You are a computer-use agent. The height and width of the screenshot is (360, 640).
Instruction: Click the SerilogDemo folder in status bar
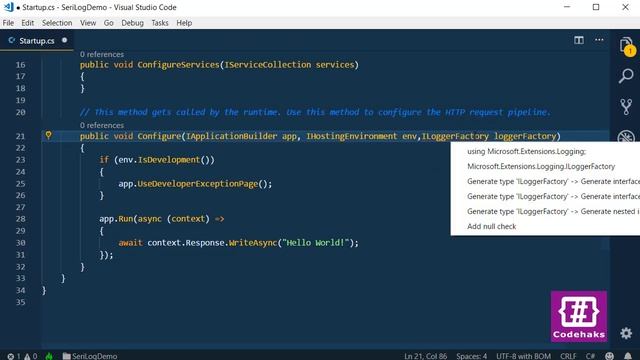90,356
